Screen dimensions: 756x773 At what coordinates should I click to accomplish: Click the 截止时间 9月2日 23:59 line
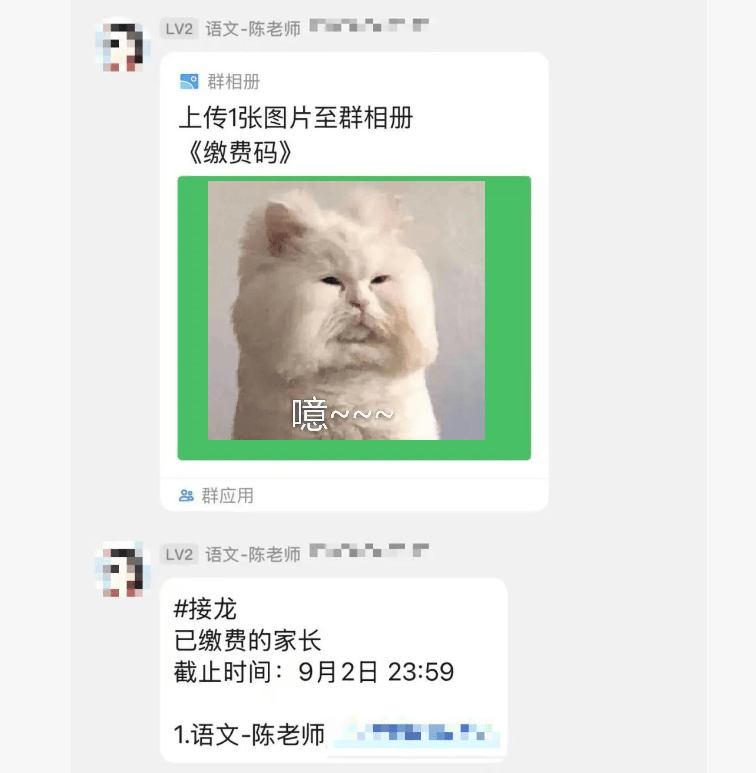click(314, 672)
